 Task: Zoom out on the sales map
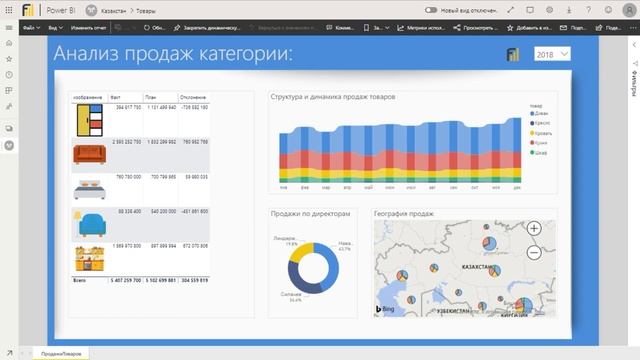click(534, 253)
